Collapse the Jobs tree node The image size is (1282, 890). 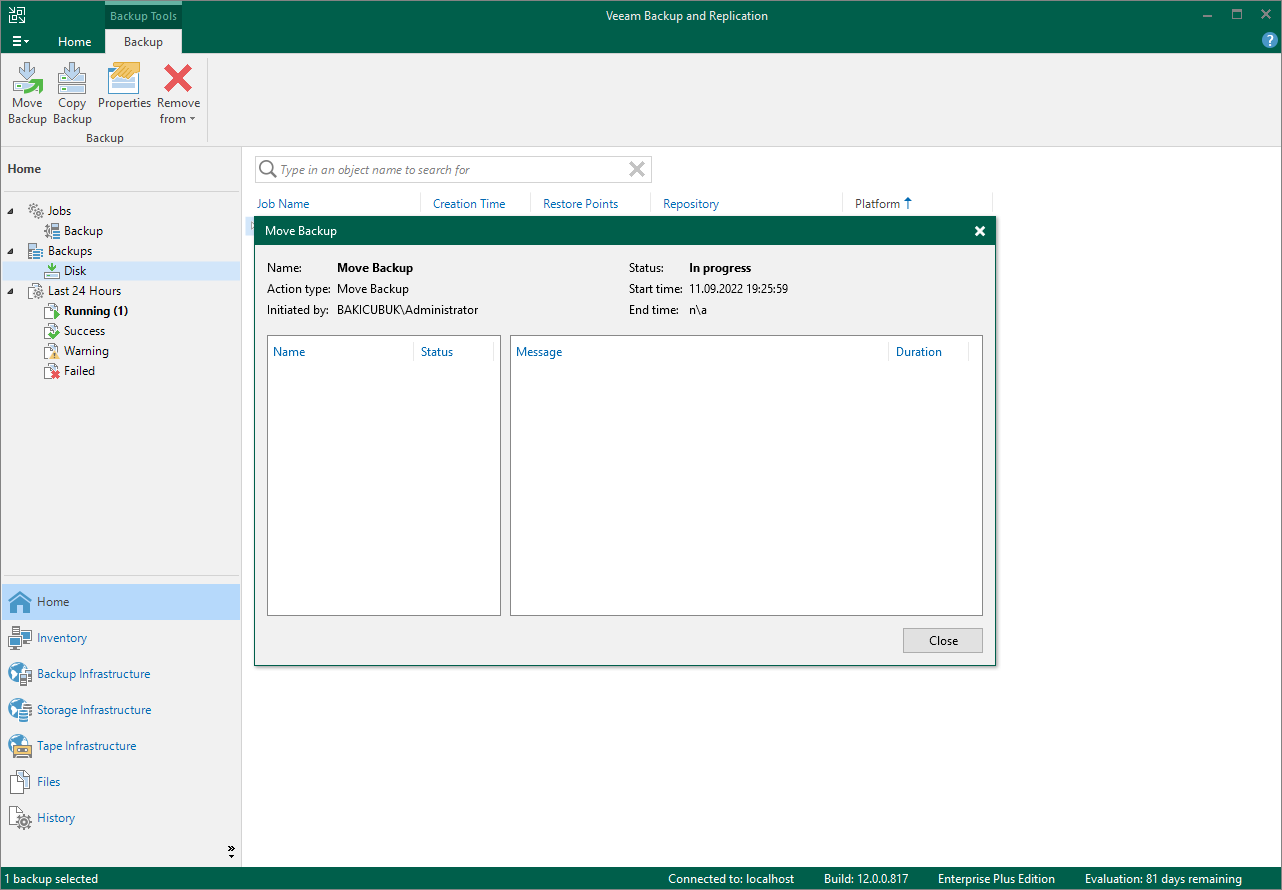point(11,211)
